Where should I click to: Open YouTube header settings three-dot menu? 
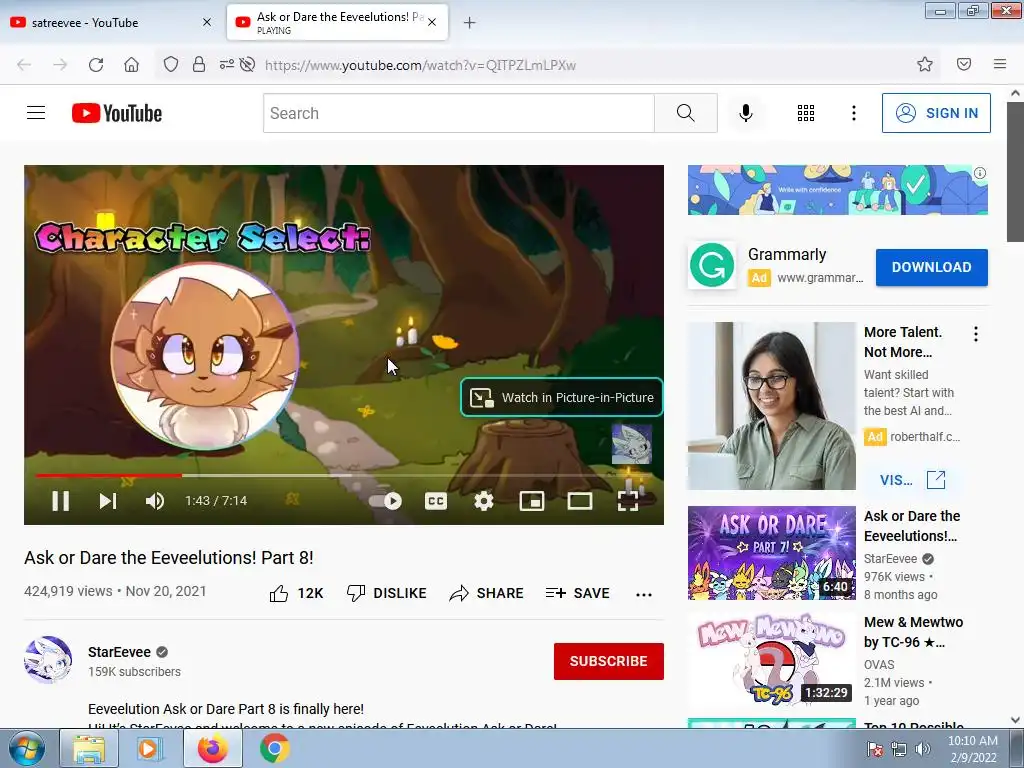click(854, 113)
